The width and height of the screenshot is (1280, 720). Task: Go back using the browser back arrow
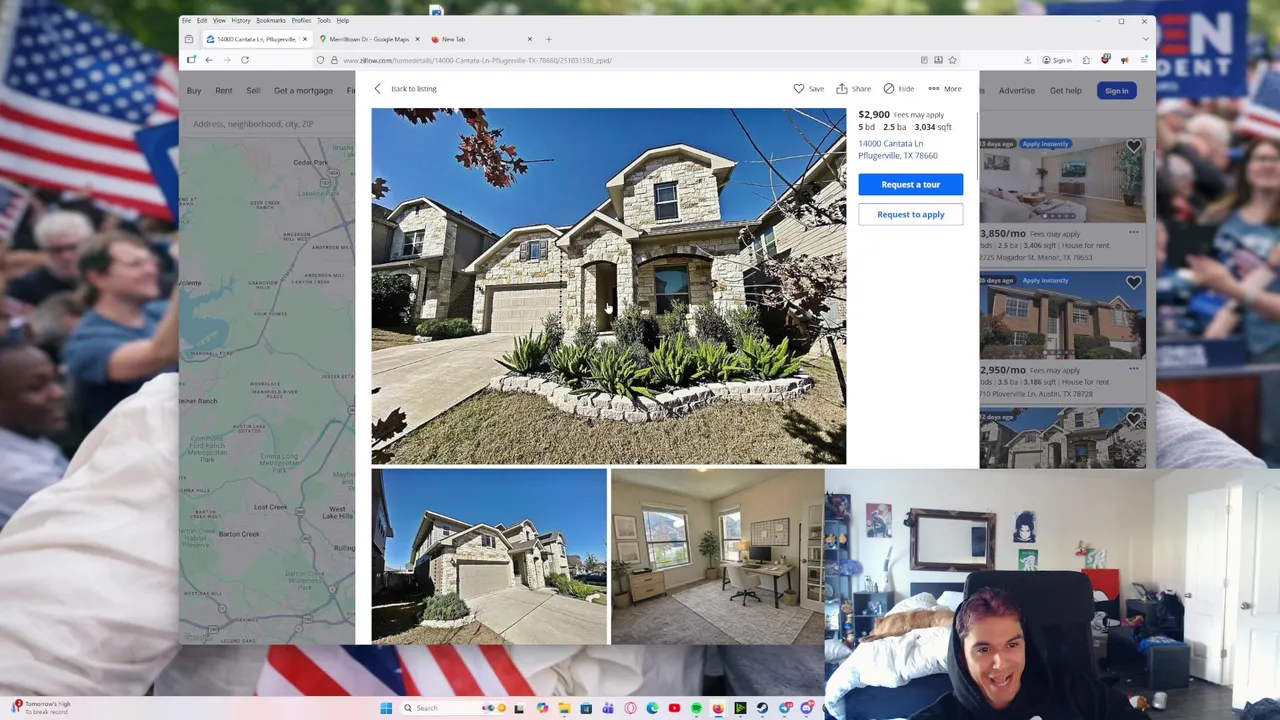(209, 60)
